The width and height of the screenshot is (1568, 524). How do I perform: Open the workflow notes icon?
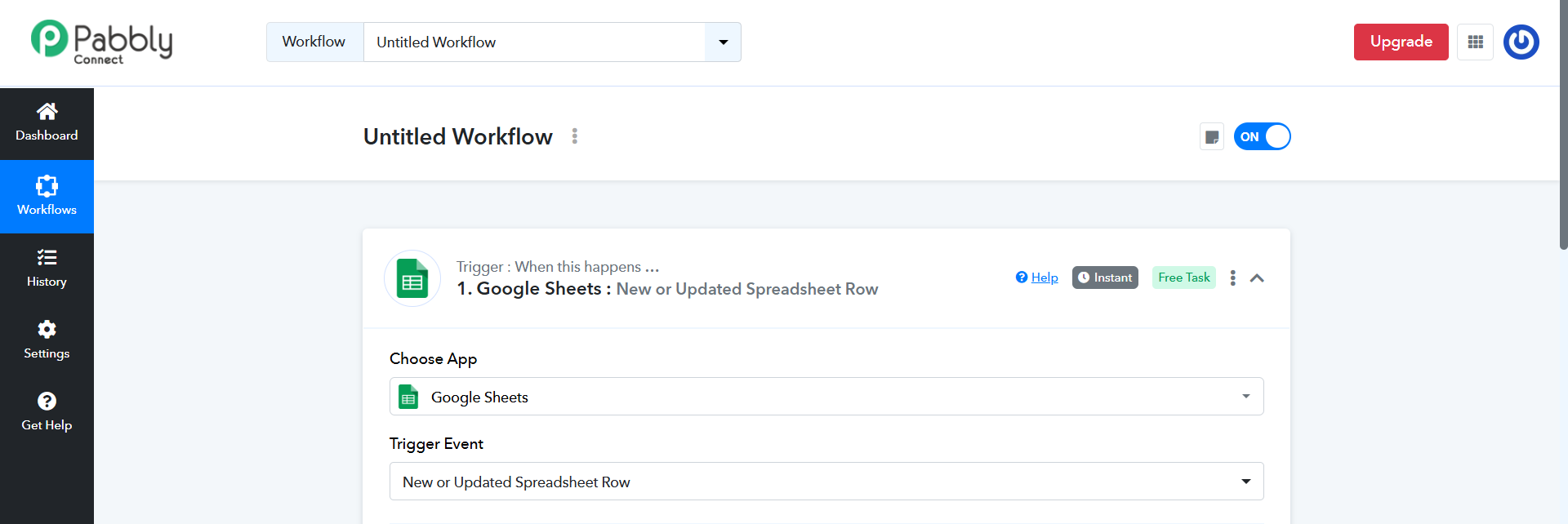click(x=1212, y=137)
